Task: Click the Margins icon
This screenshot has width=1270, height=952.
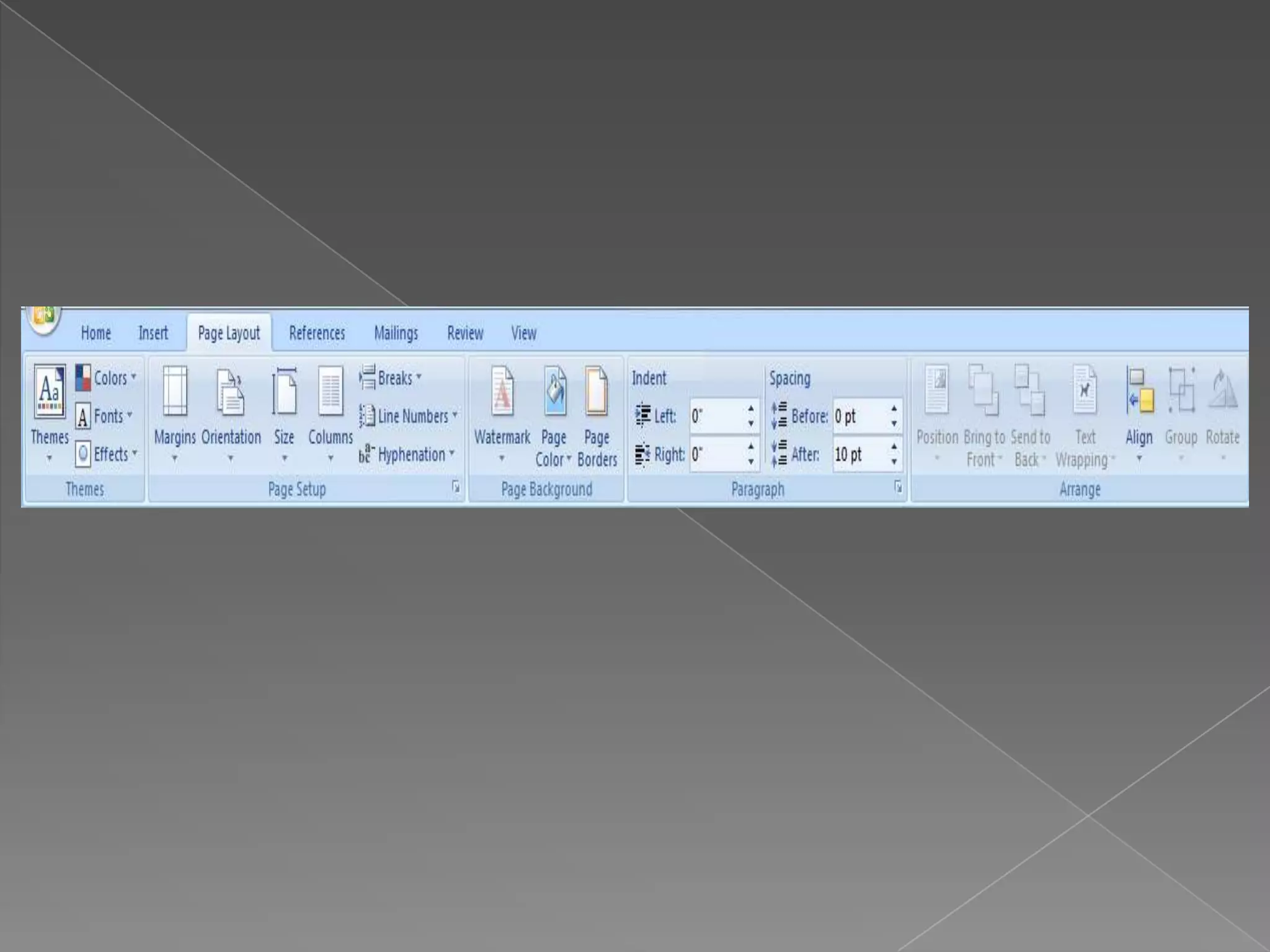Action: 175,391
